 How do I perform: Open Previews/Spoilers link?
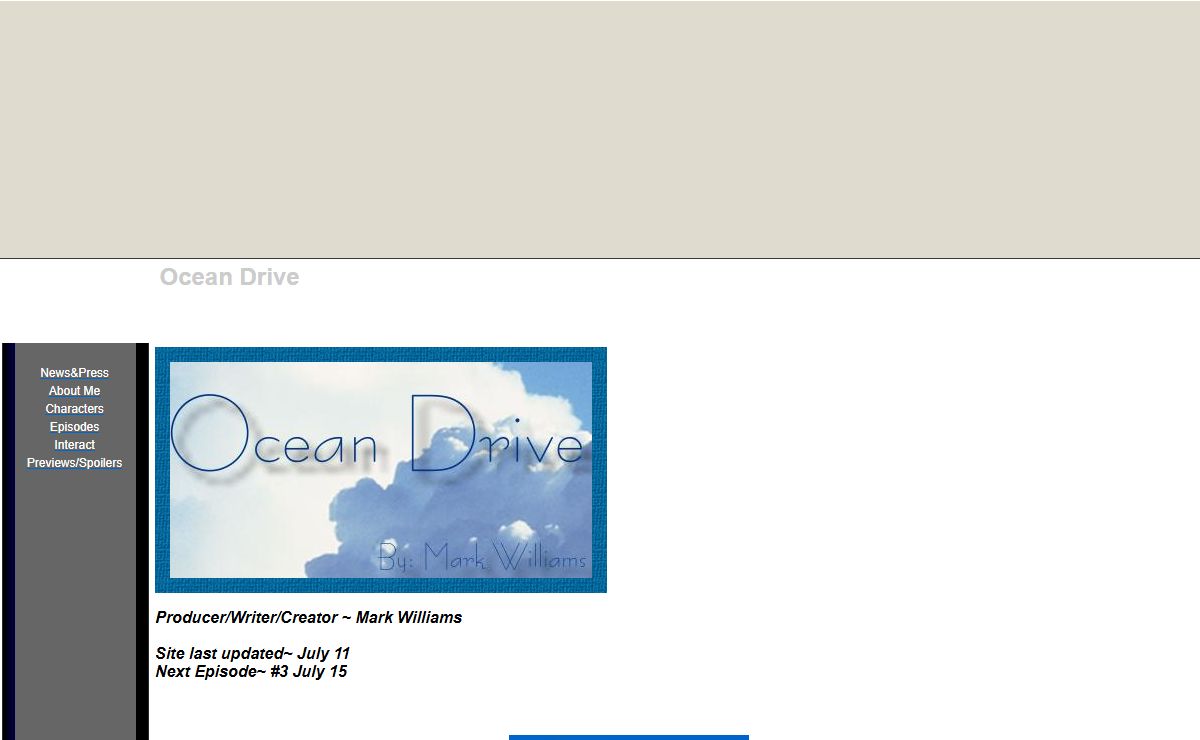pyautogui.click(x=74, y=463)
